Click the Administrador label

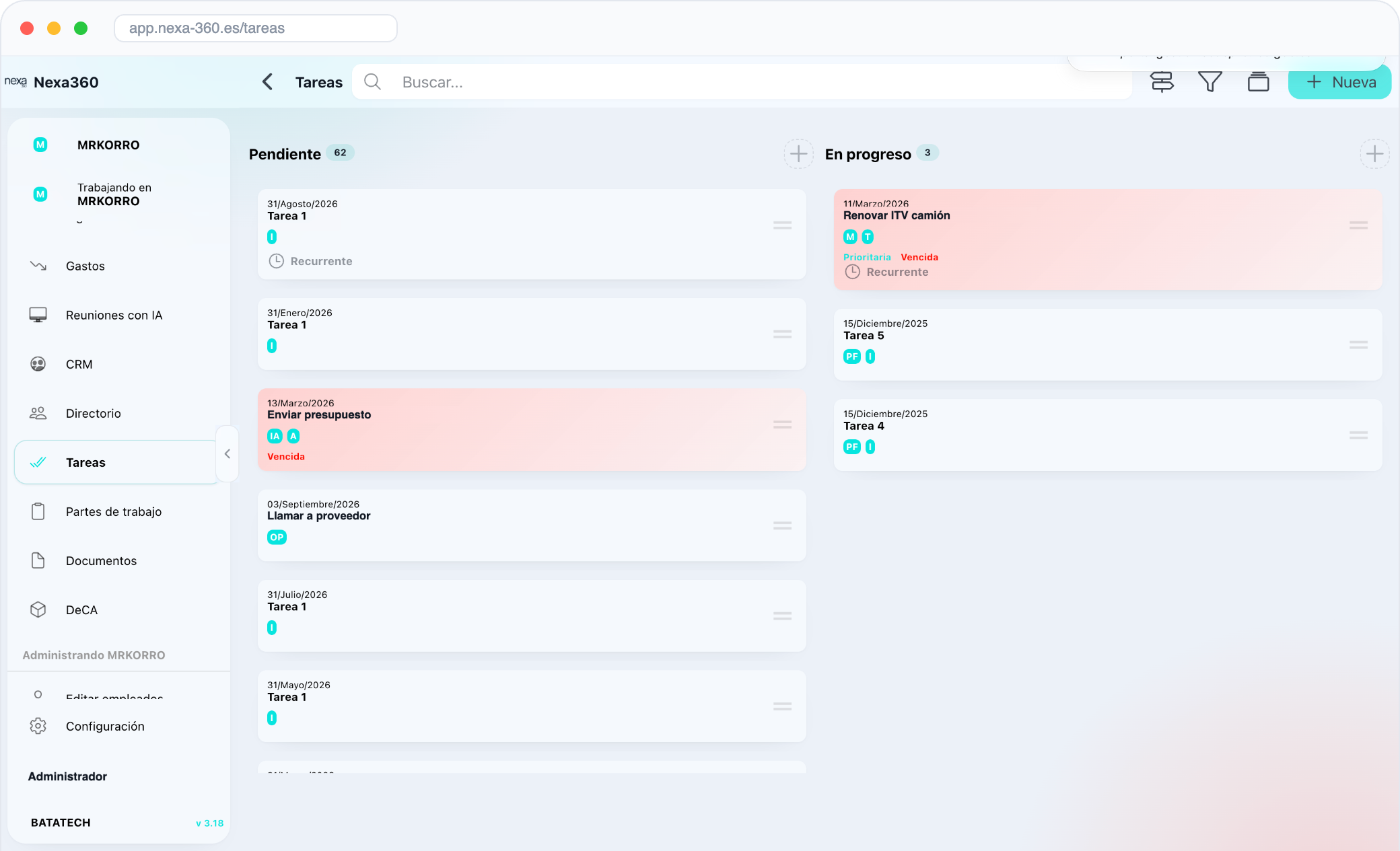[x=67, y=776]
